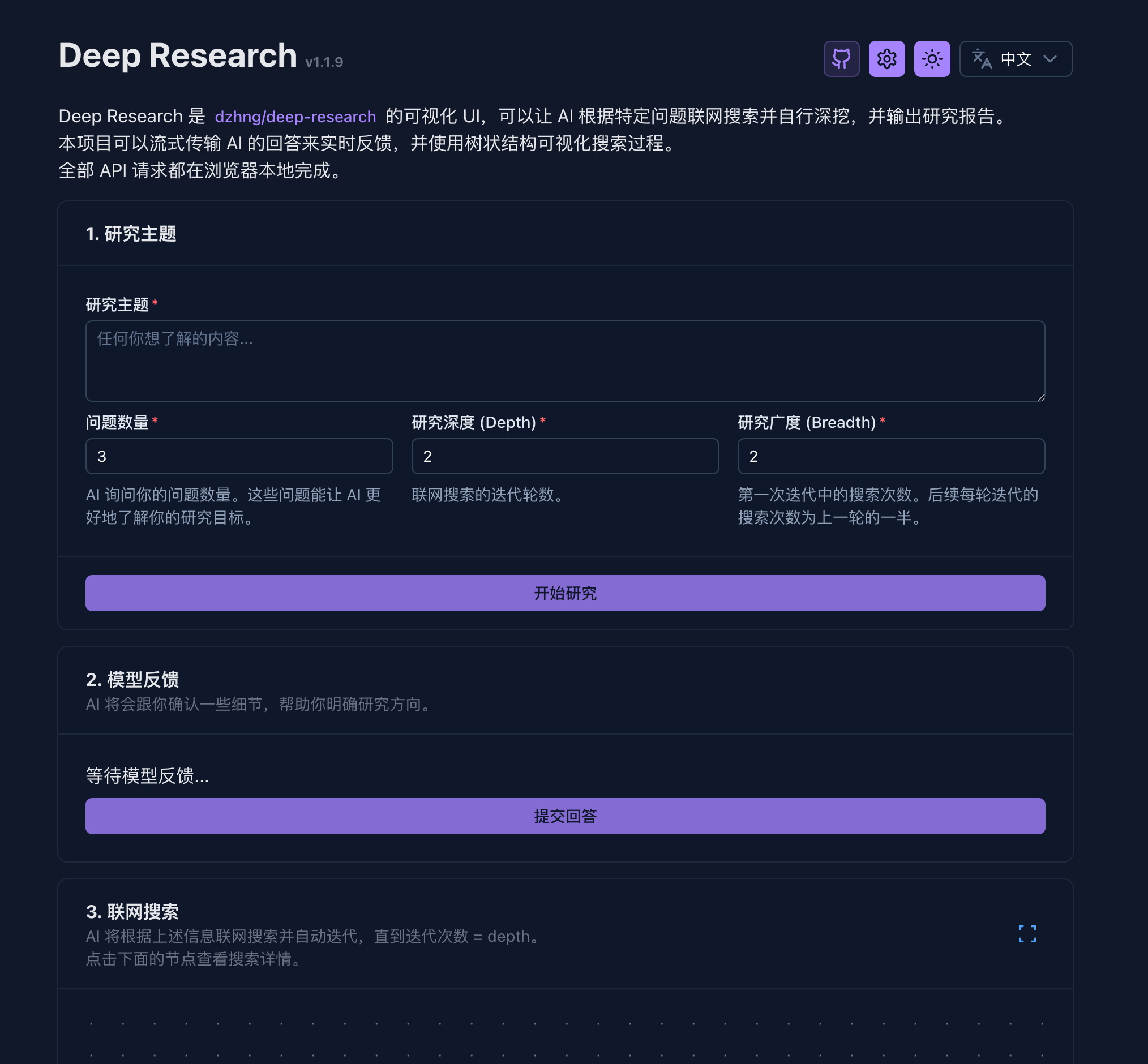The image size is (1148, 1064).
Task: Click the 问题数量 field label
Action: coord(117,423)
